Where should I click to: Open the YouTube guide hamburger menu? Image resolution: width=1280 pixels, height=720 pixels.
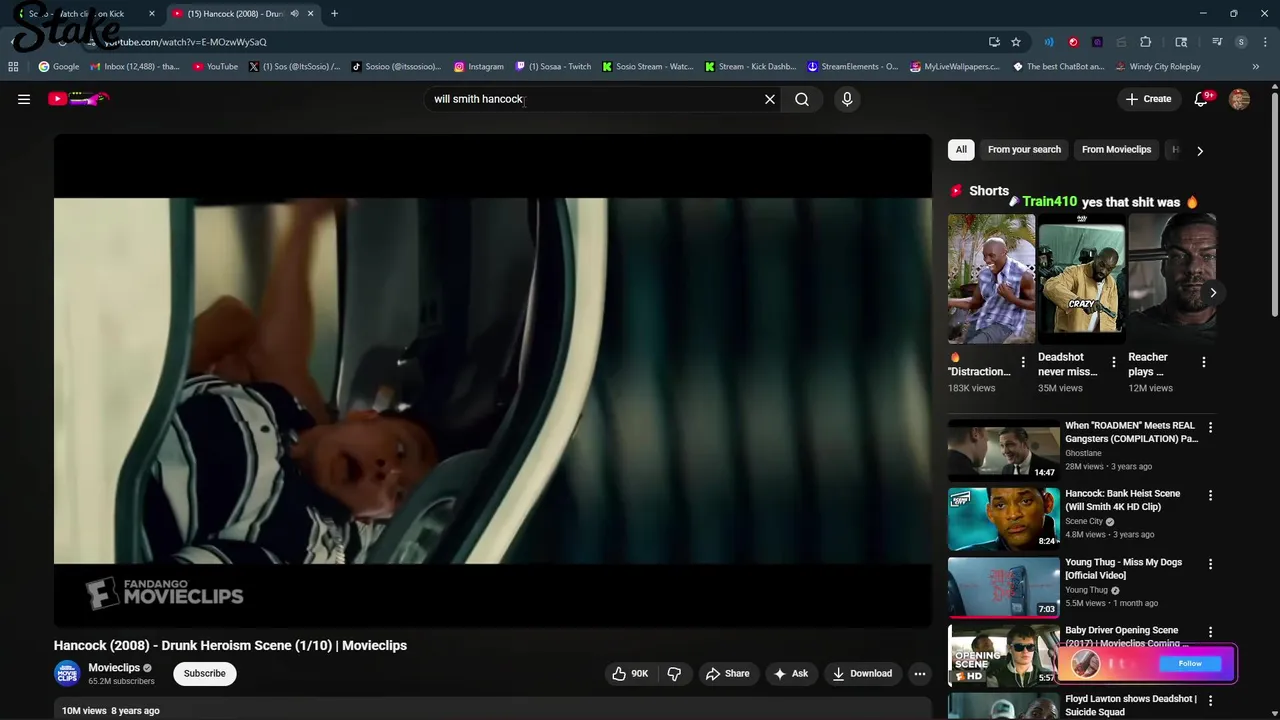[24, 99]
